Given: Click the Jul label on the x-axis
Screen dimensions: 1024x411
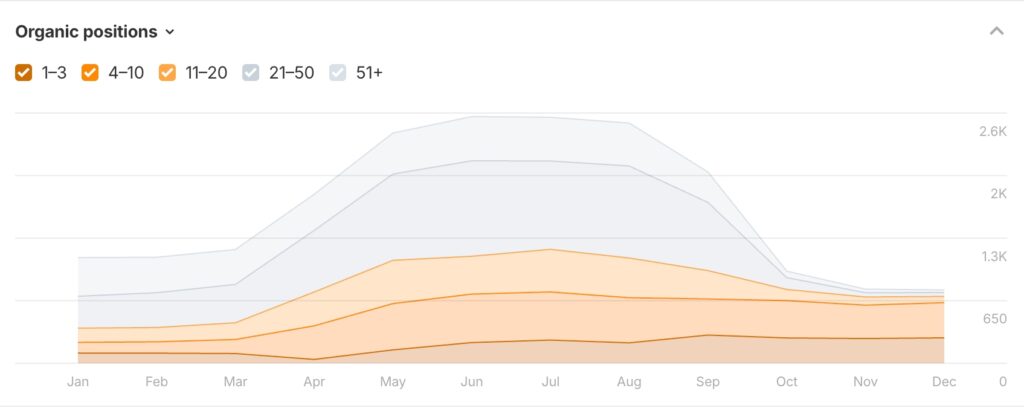Looking at the screenshot, I should pos(550,381).
